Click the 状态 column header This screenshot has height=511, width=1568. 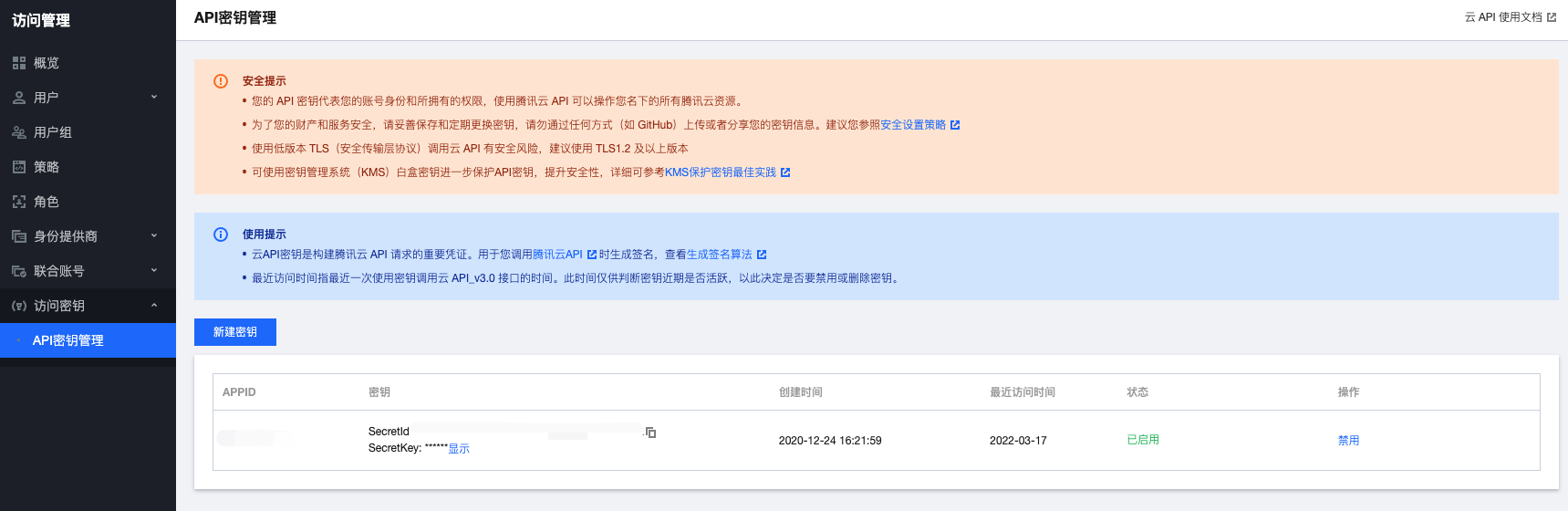tap(1137, 392)
